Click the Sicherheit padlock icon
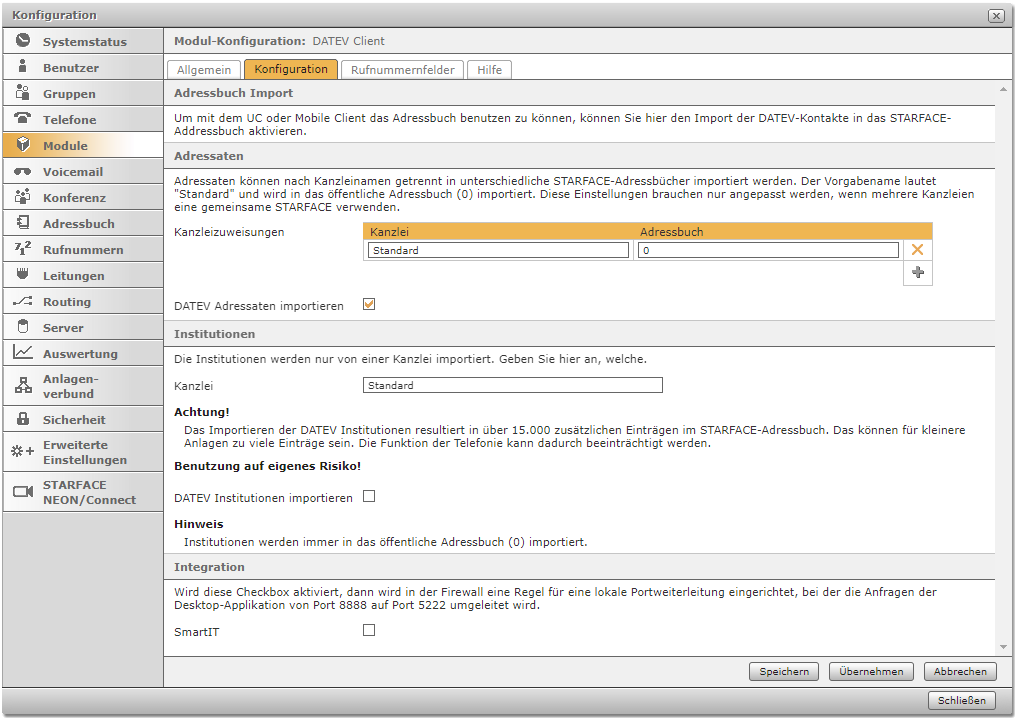 coord(23,419)
